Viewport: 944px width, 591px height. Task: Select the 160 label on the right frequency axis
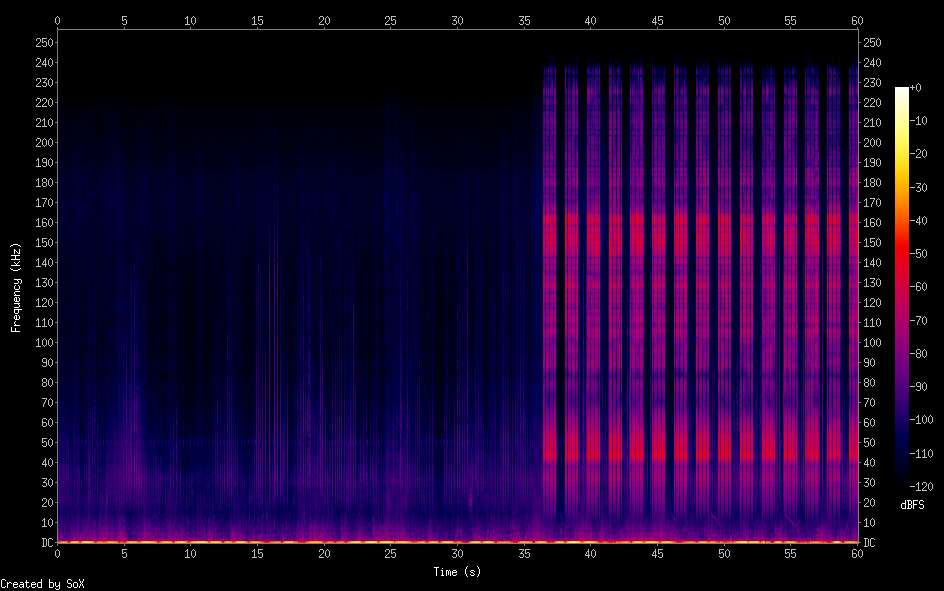tap(871, 223)
